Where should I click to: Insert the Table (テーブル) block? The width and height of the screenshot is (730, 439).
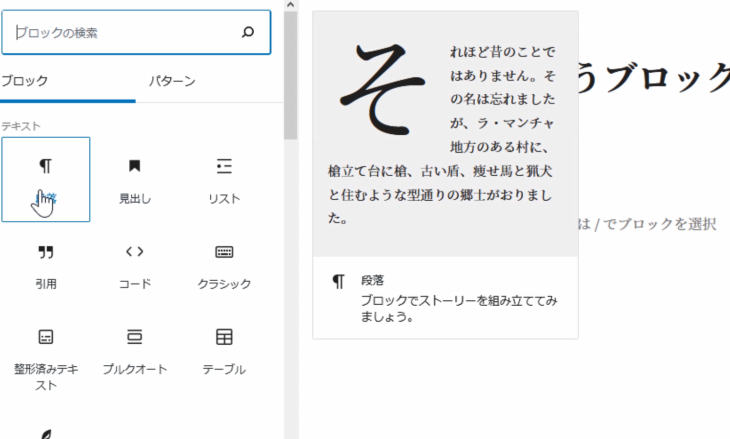pos(224,351)
